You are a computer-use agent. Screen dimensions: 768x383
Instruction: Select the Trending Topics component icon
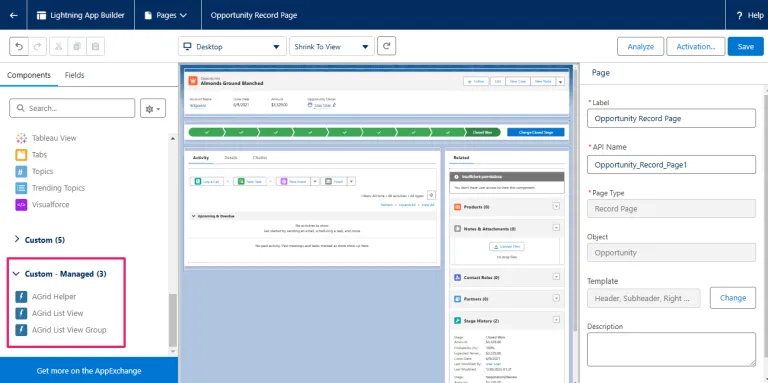pyautogui.click(x=21, y=188)
